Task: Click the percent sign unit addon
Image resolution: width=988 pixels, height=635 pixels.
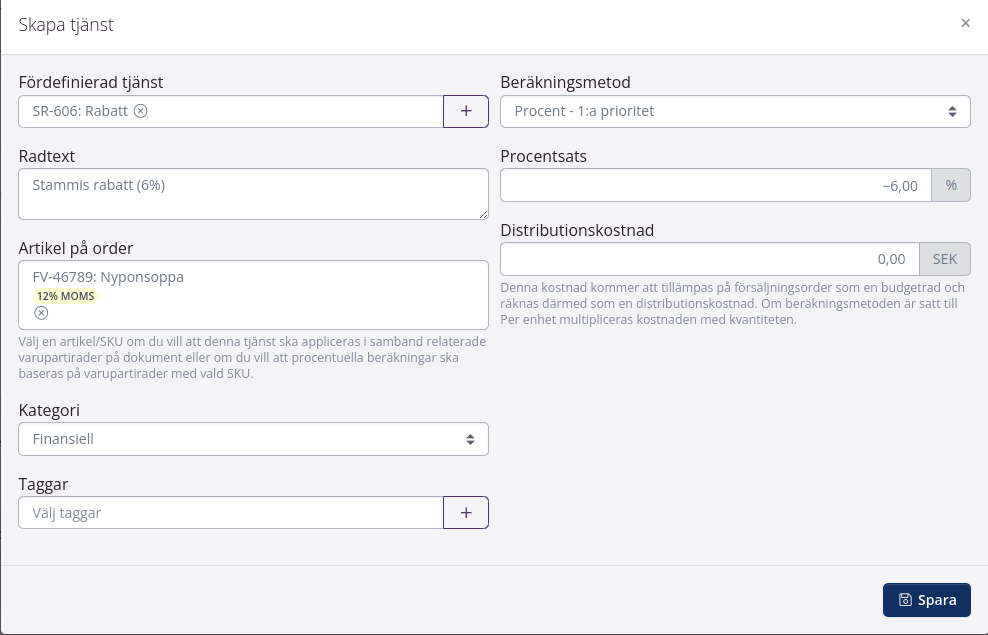Action: pyautogui.click(x=951, y=185)
